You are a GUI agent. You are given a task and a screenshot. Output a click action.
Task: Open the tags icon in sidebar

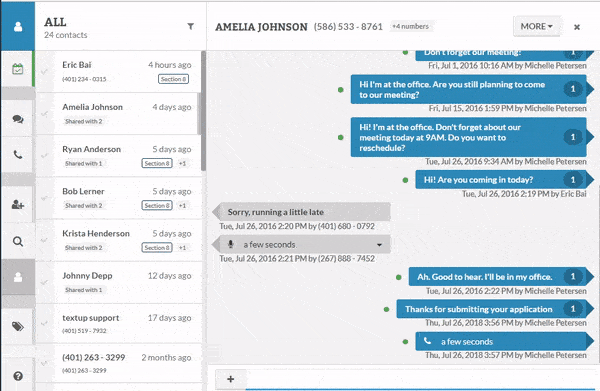18,326
